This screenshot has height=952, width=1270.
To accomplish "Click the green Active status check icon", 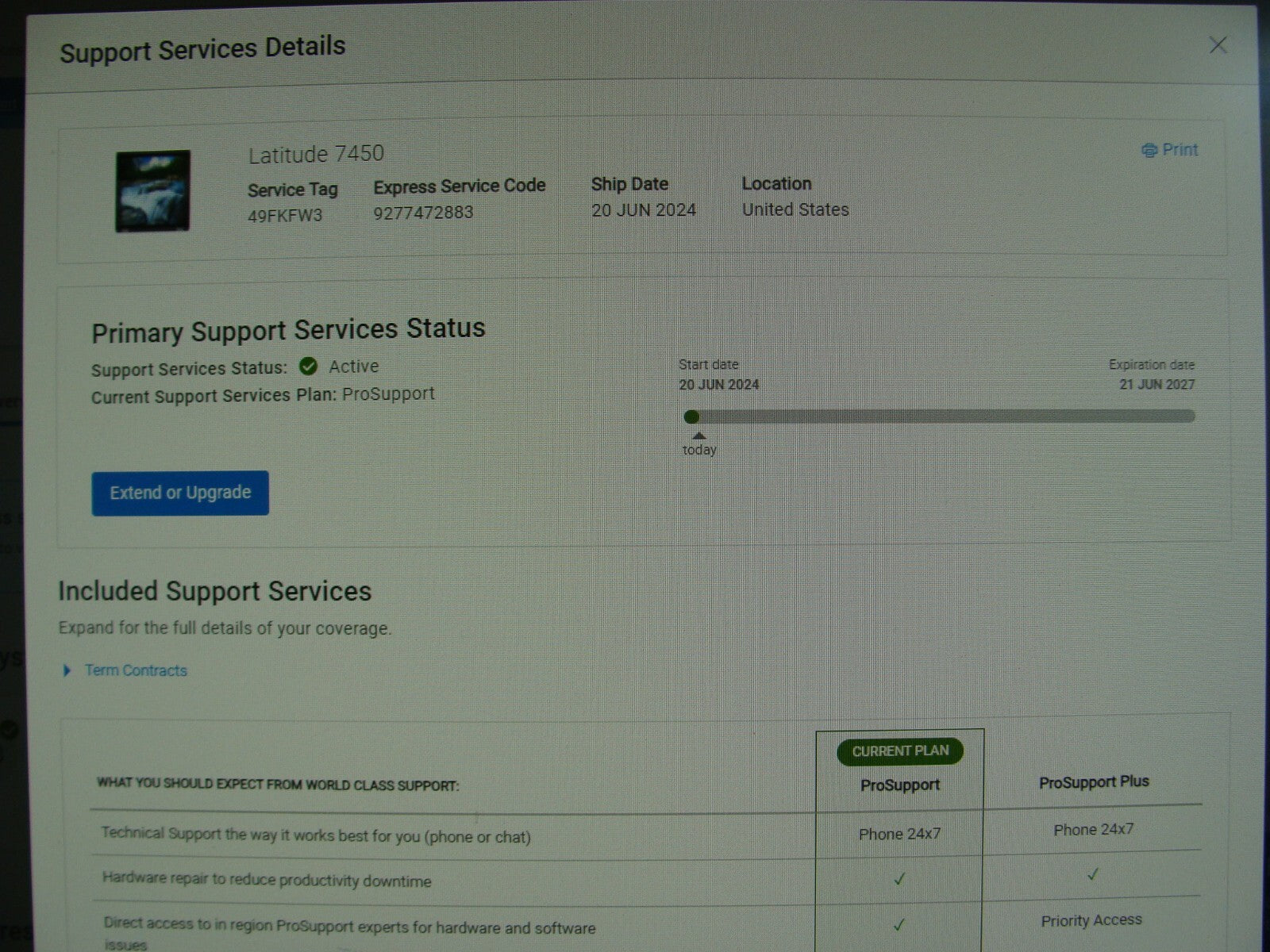I will [309, 366].
